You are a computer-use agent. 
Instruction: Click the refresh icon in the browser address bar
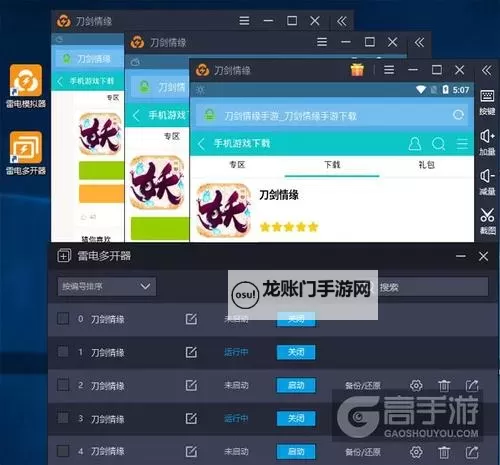point(459,115)
